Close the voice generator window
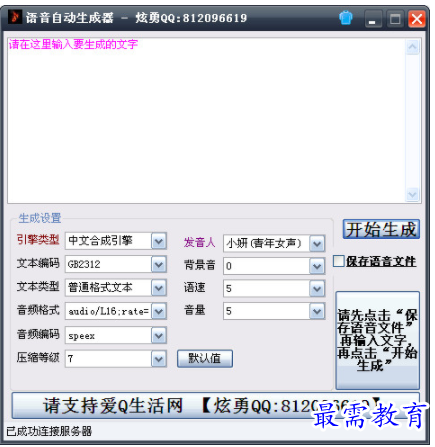The image size is (435, 447). click(417, 19)
